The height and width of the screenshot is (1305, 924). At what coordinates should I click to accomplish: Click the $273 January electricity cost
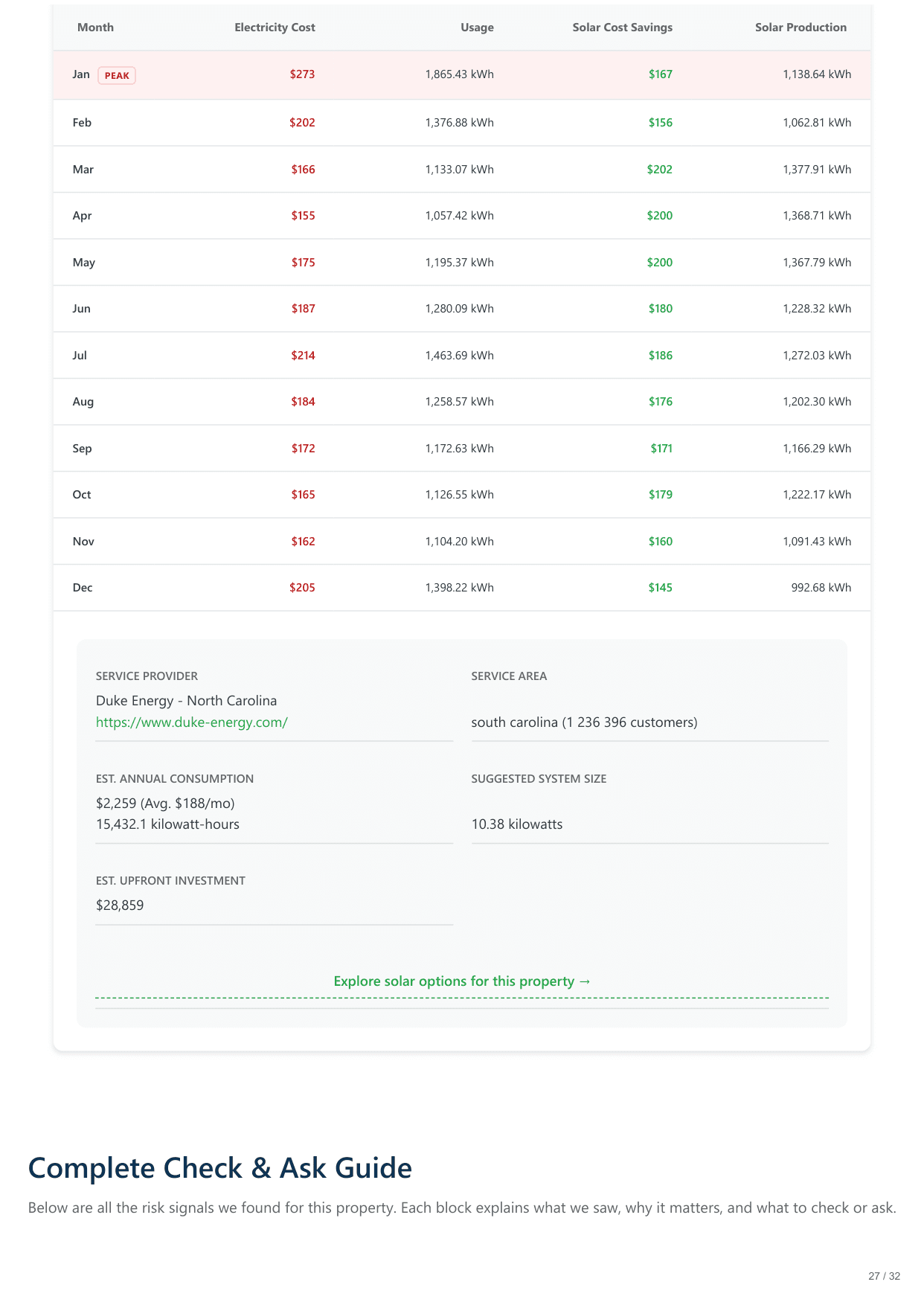(x=302, y=74)
